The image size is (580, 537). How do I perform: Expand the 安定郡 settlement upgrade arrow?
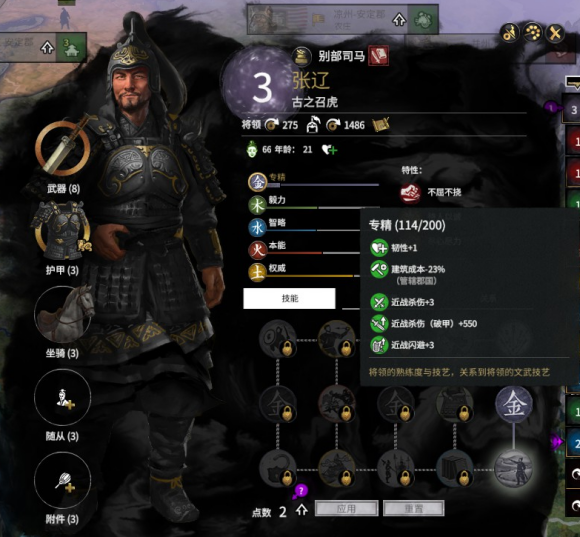click(47, 47)
